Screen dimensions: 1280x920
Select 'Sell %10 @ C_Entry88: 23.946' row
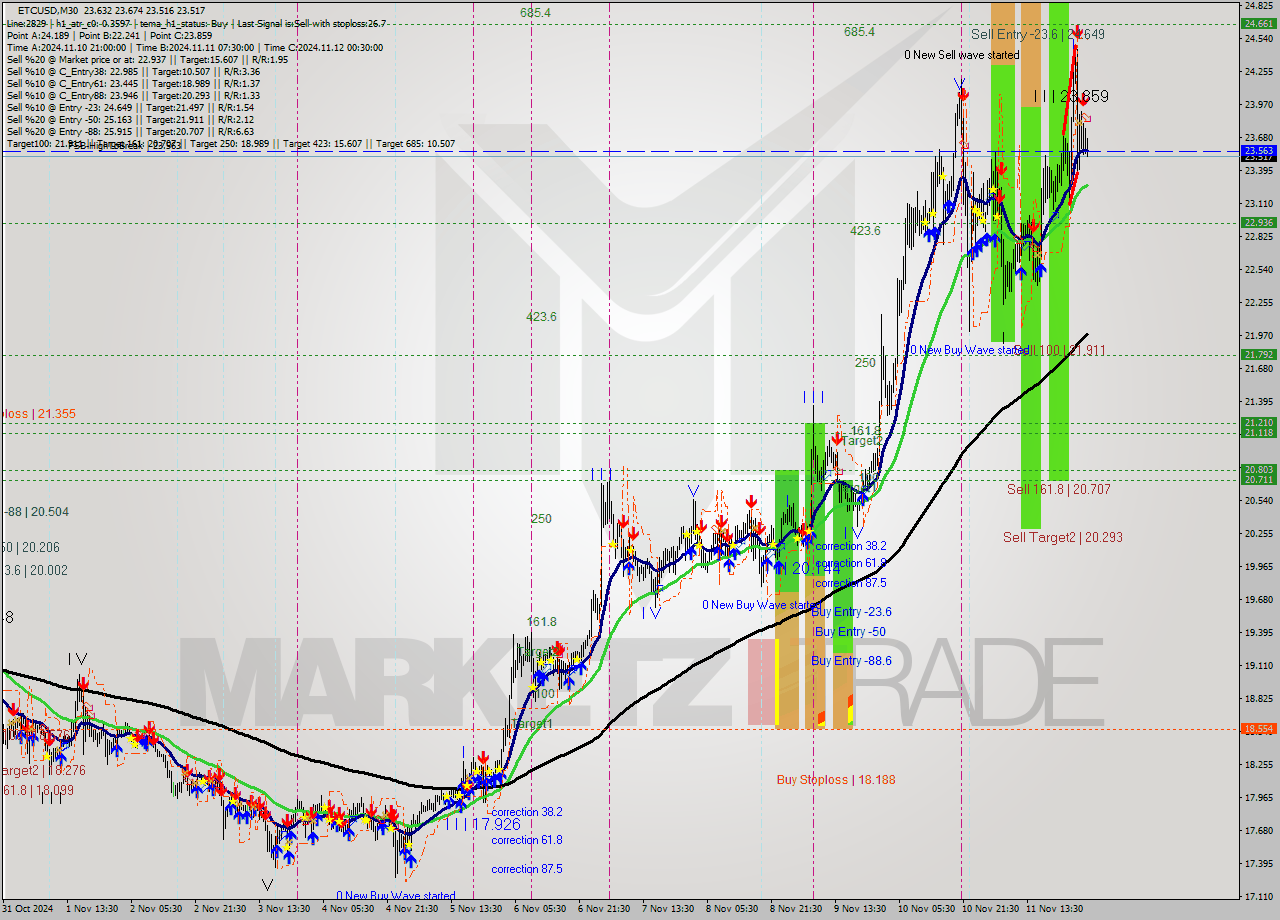[133, 95]
